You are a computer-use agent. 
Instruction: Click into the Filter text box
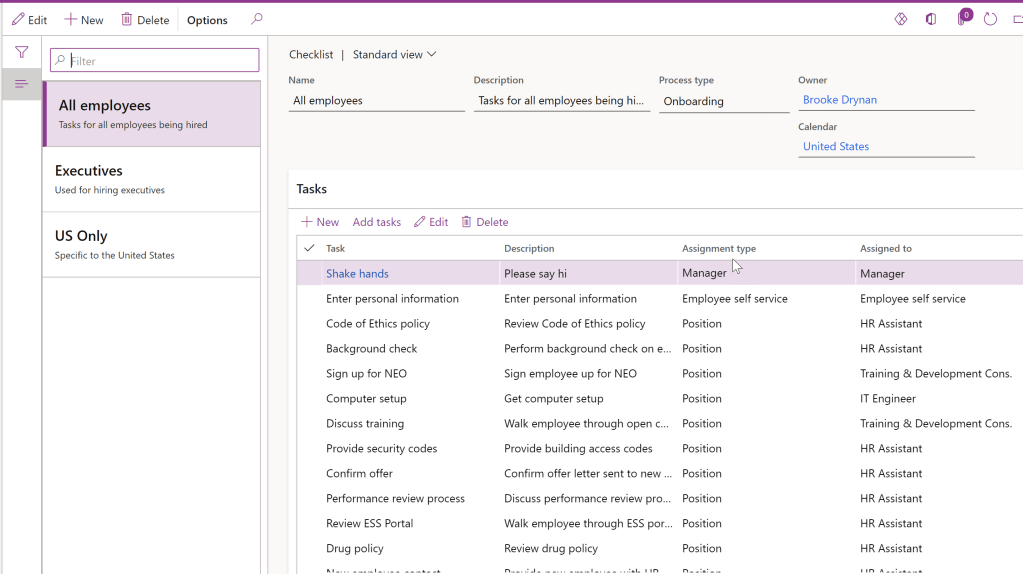[x=160, y=61]
